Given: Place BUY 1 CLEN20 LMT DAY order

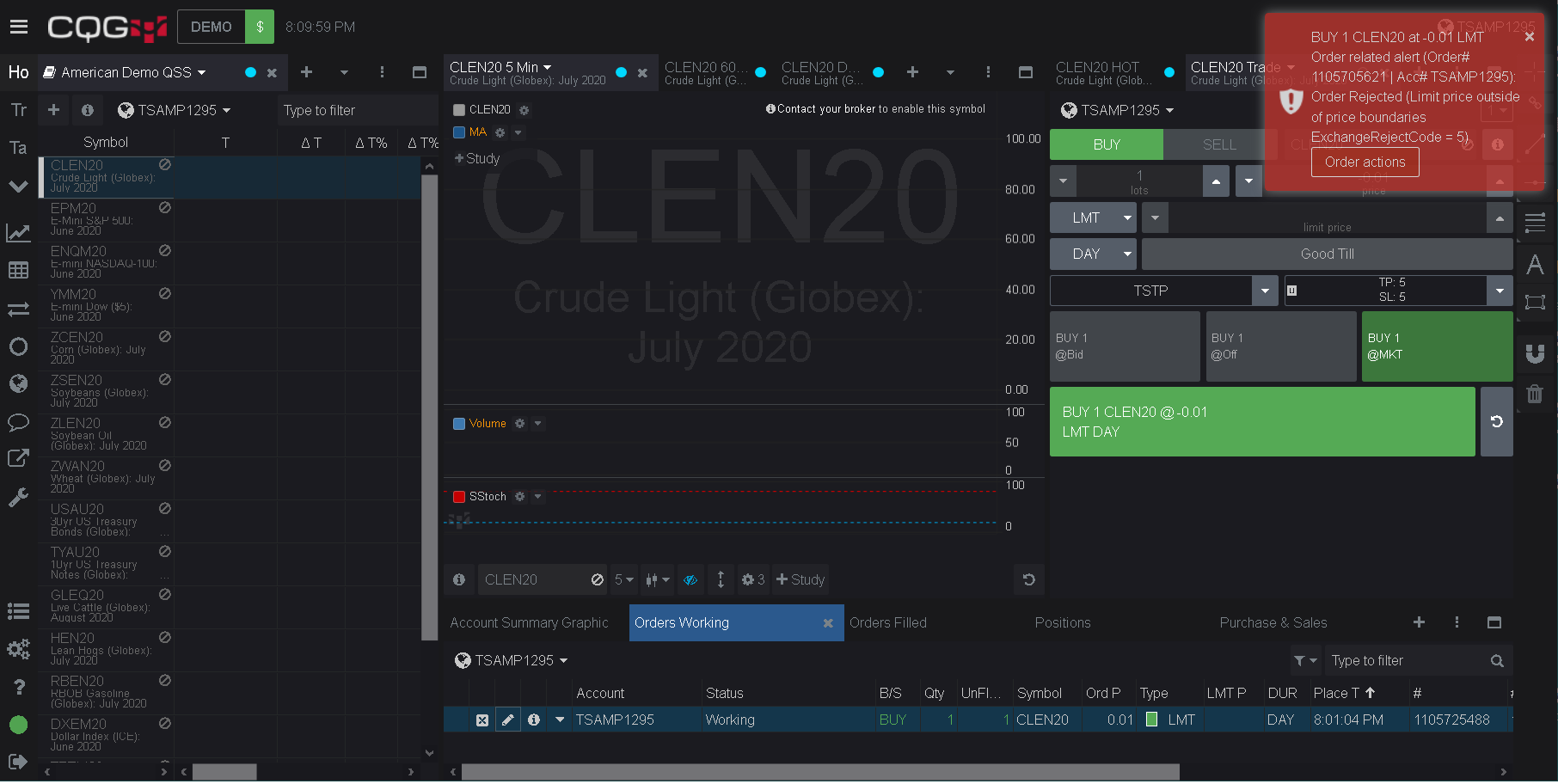Looking at the screenshot, I should (1262, 421).
